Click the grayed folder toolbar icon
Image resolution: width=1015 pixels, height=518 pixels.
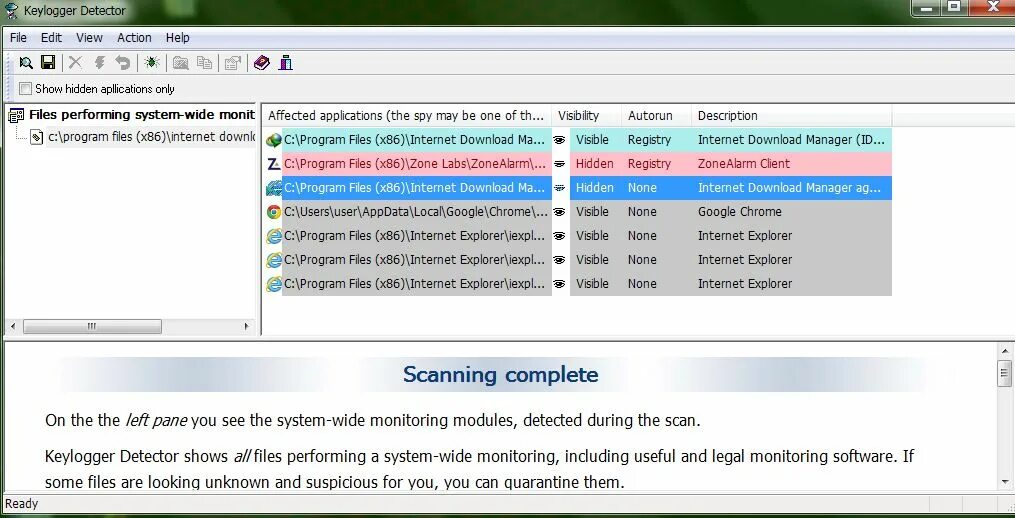point(181,63)
